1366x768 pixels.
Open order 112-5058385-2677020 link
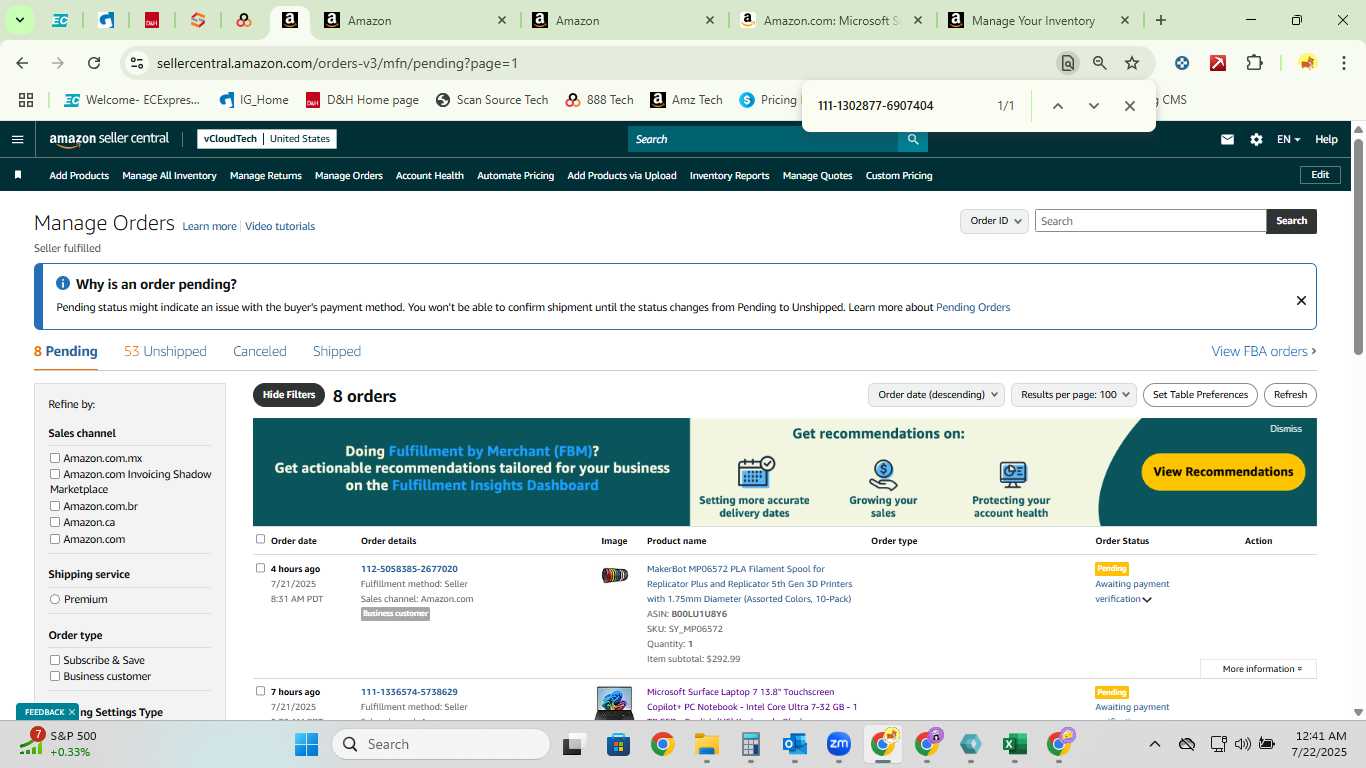pyautogui.click(x=409, y=569)
